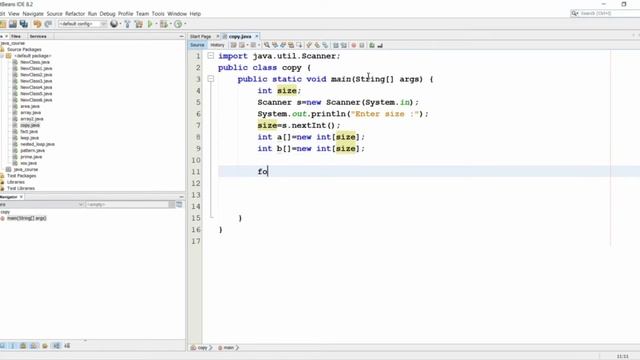Collapse the default package tree node
Viewport: 640px width, 360px height.
pos(2,56)
